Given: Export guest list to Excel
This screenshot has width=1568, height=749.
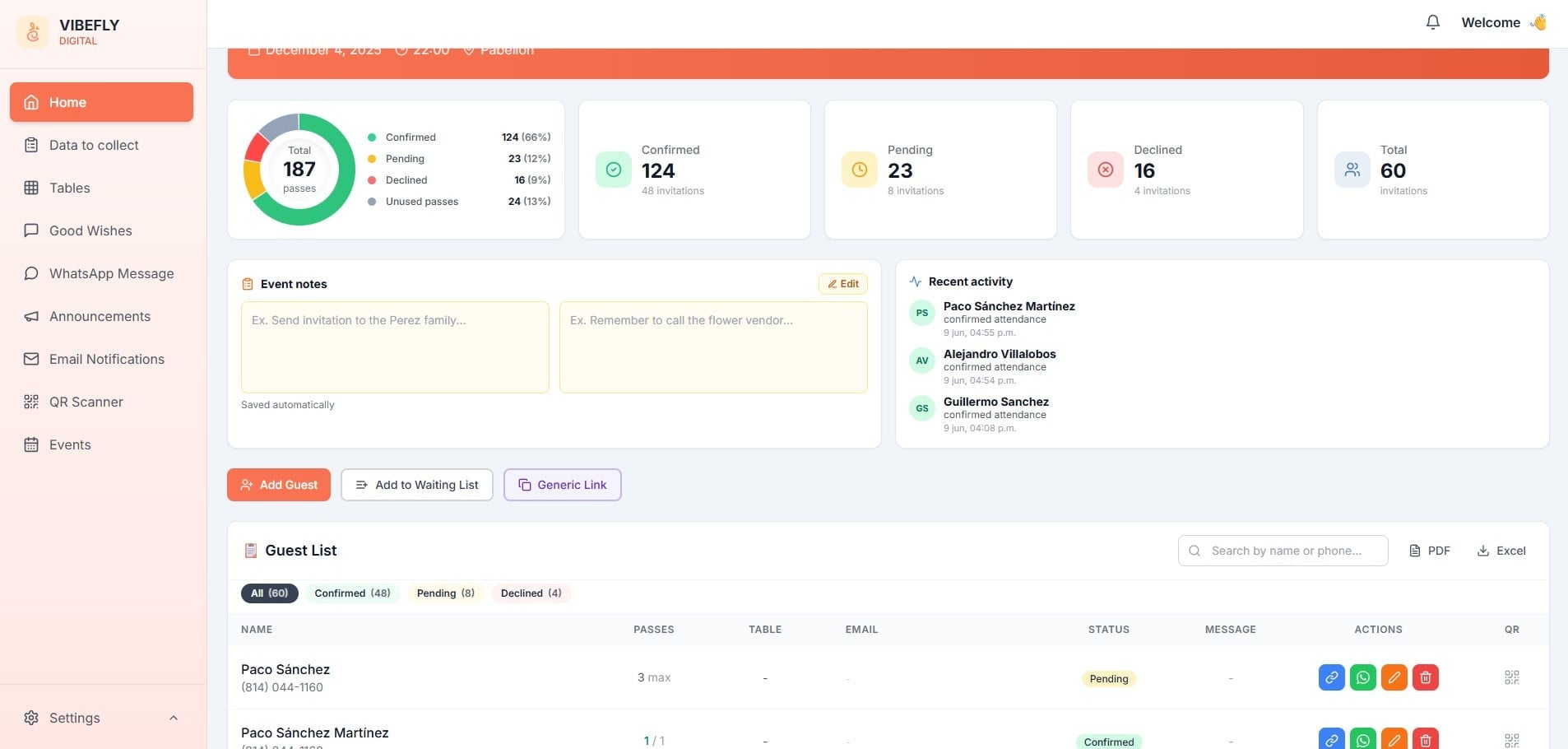Looking at the screenshot, I should (1501, 551).
